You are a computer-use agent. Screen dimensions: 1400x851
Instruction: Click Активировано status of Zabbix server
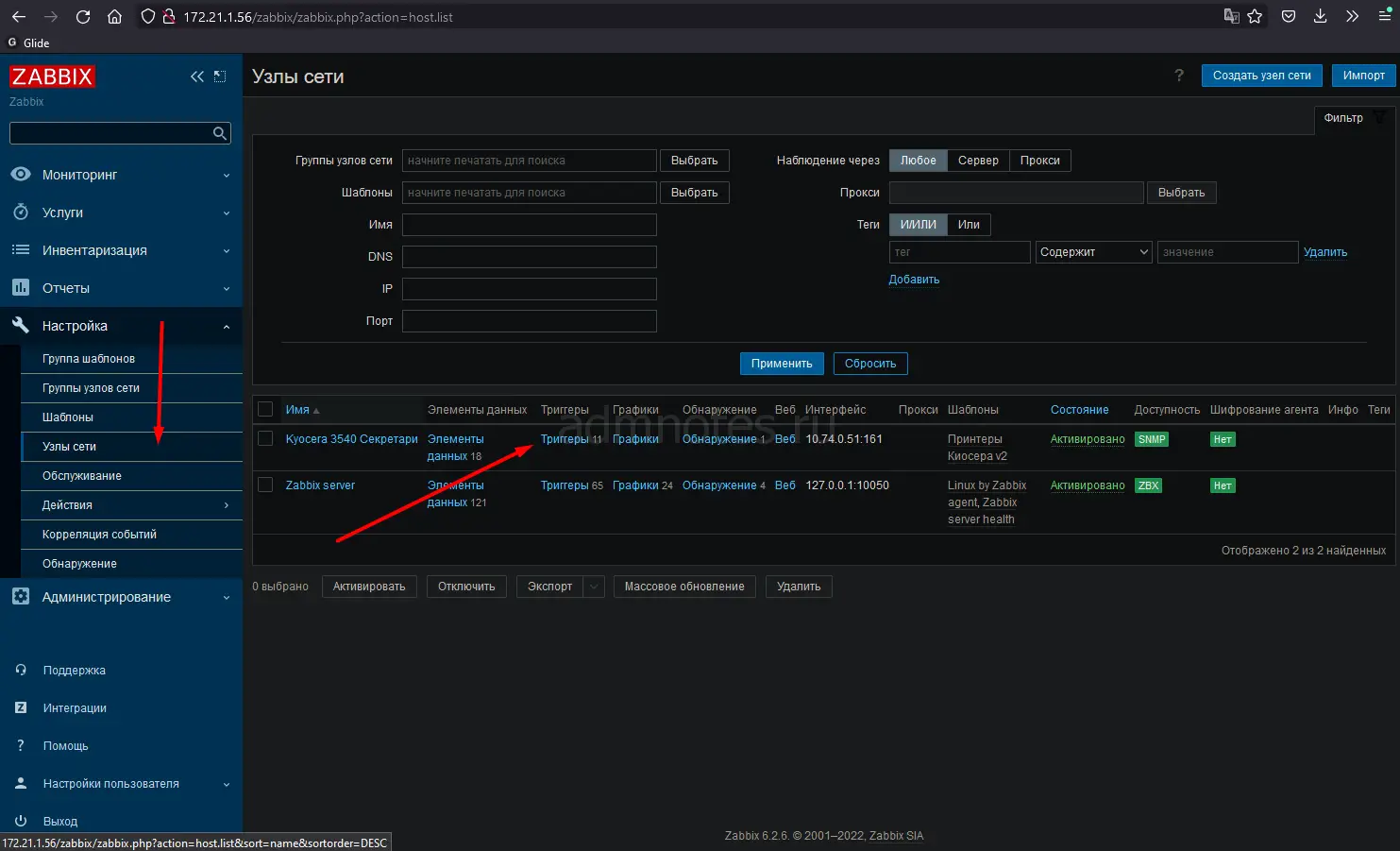coord(1088,485)
